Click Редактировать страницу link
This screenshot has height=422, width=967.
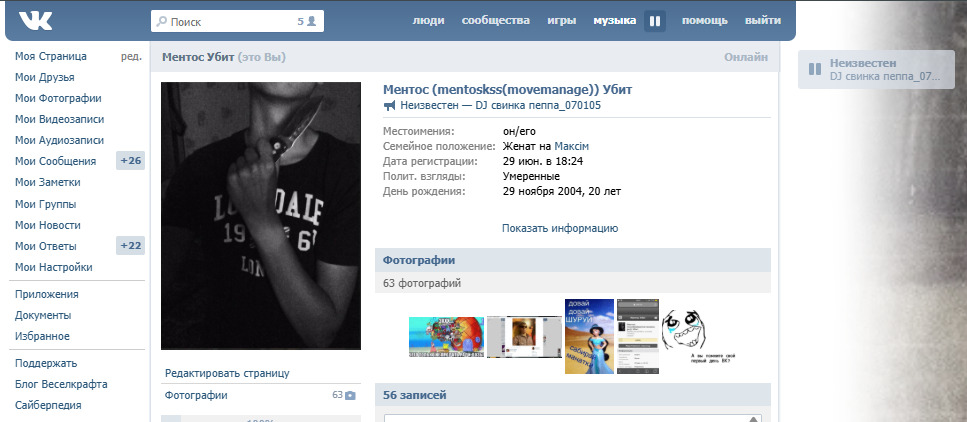pos(227,373)
